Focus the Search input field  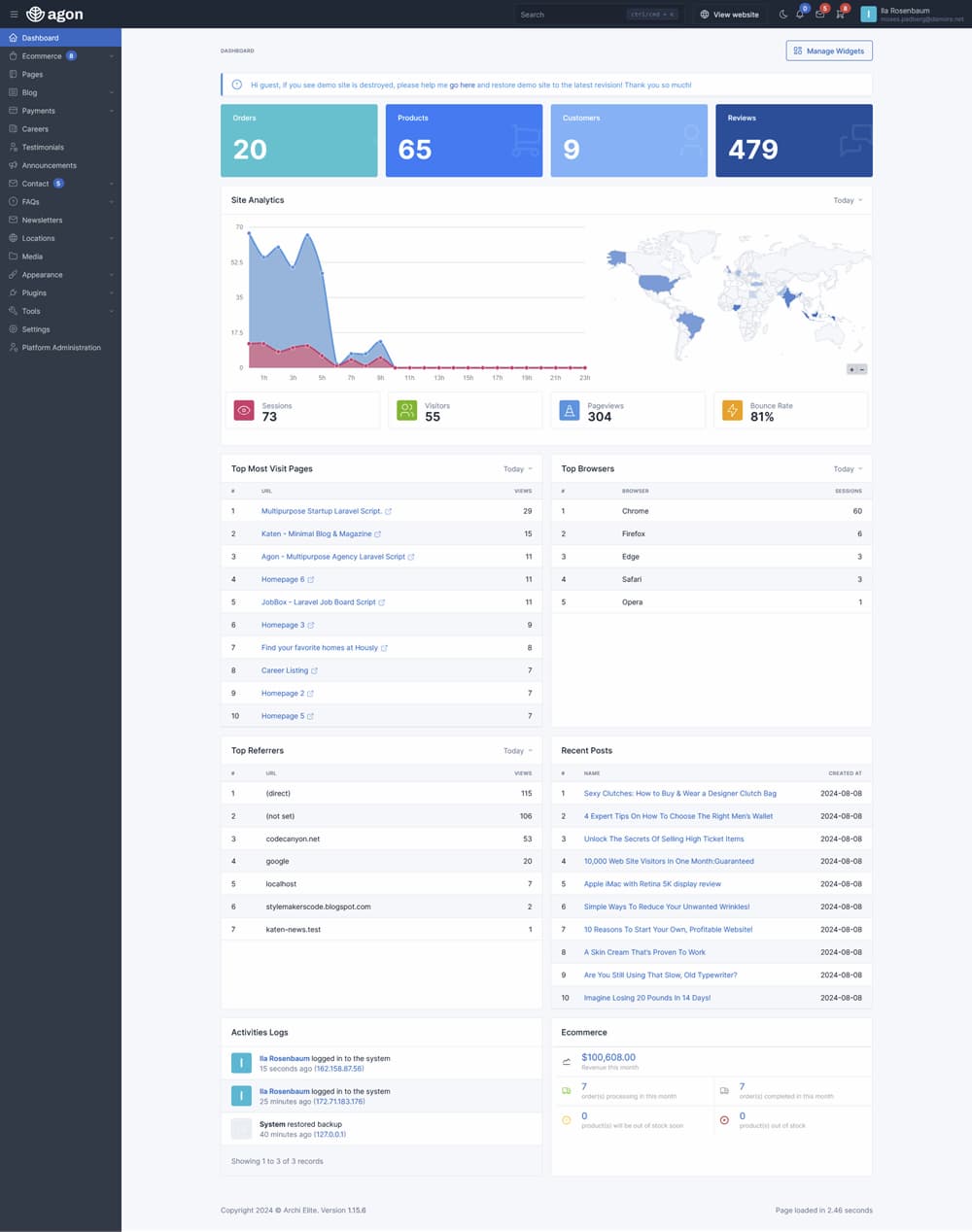tap(597, 15)
